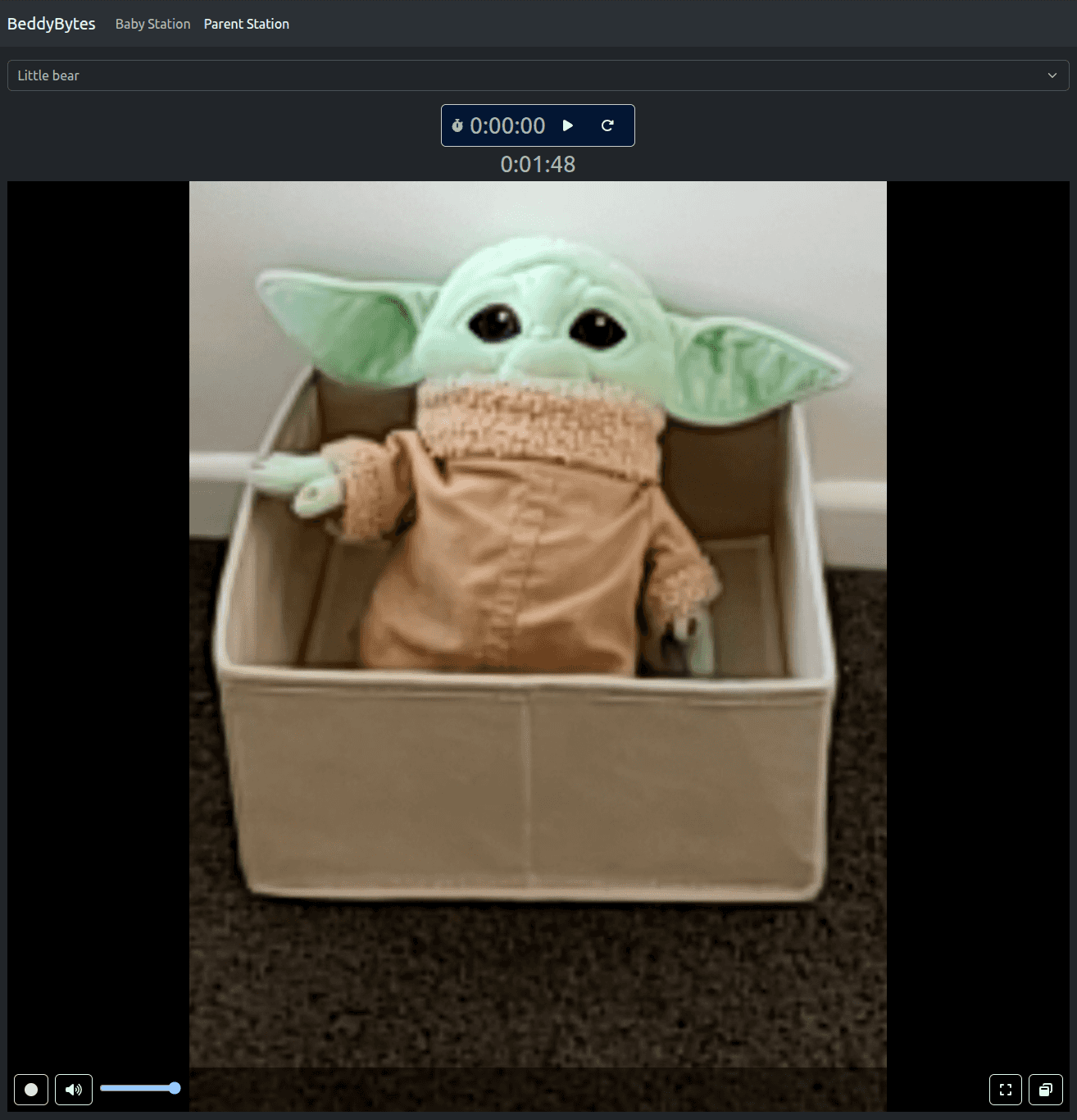Start recording with the record button
The height and width of the screenshot is (1120, 1077).
[30, 1090]
